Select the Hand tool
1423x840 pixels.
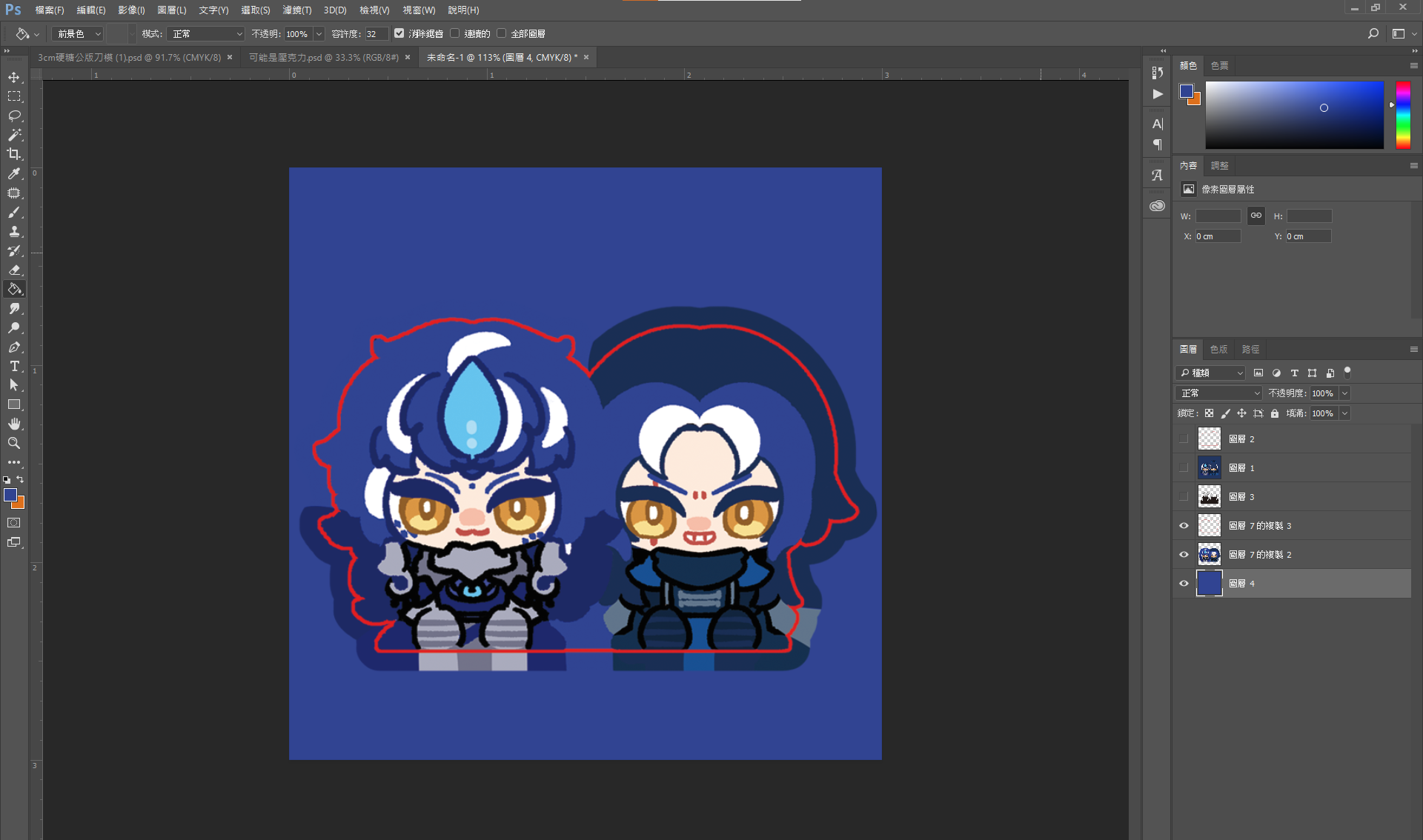[x=14, y=424]
